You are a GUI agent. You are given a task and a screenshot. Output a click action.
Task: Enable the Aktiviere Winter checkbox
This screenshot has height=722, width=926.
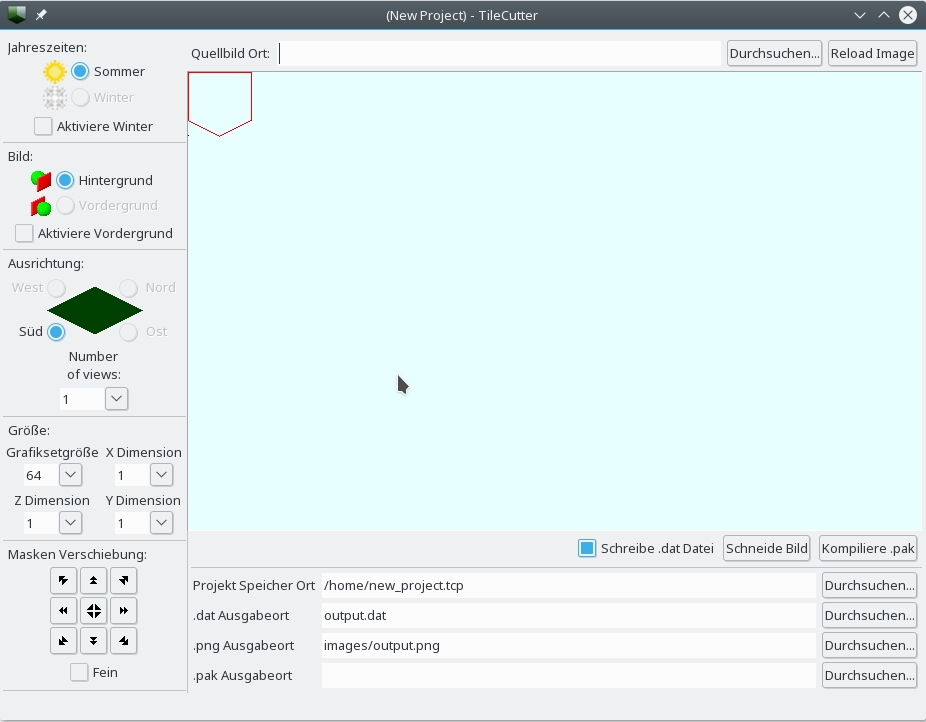[44, 126]
